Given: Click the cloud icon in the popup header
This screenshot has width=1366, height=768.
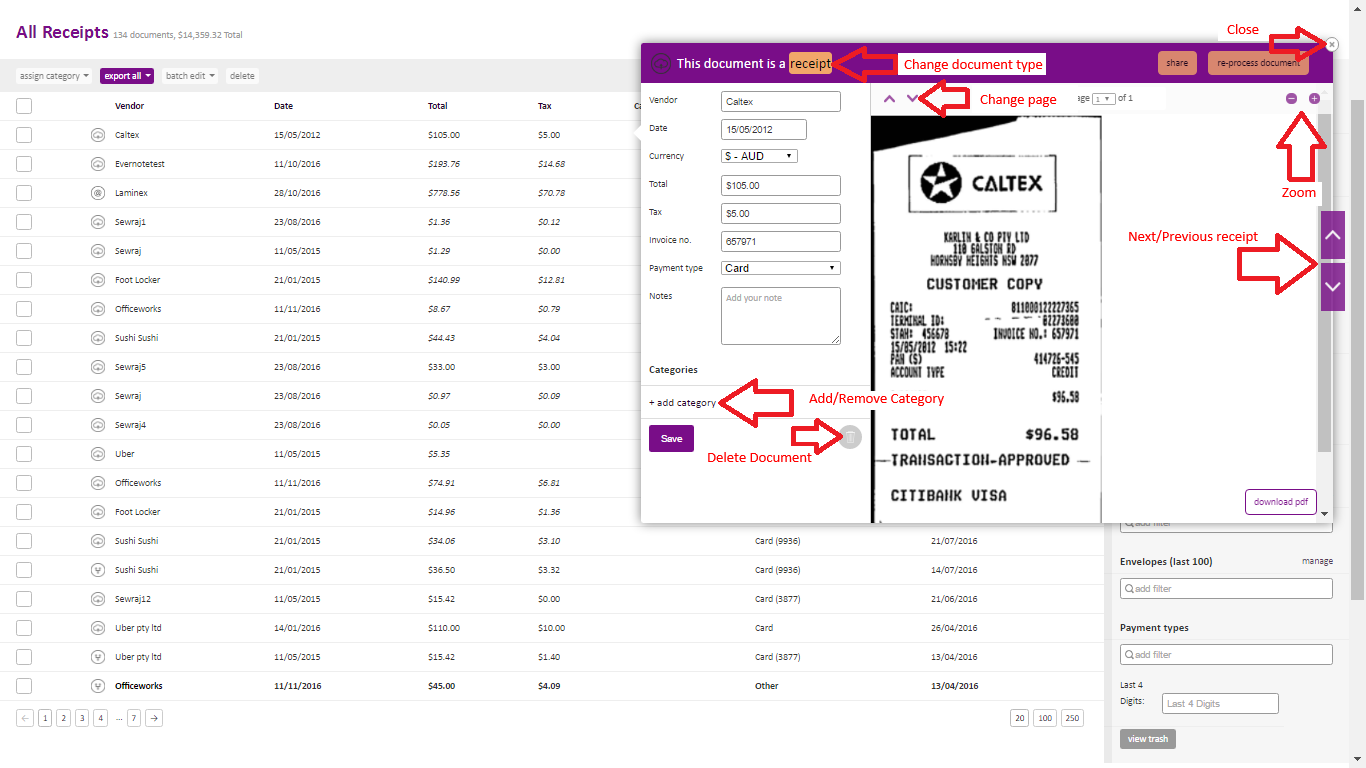Looking at the screenshot, I should pyautogui.click(x=660, y=64).
